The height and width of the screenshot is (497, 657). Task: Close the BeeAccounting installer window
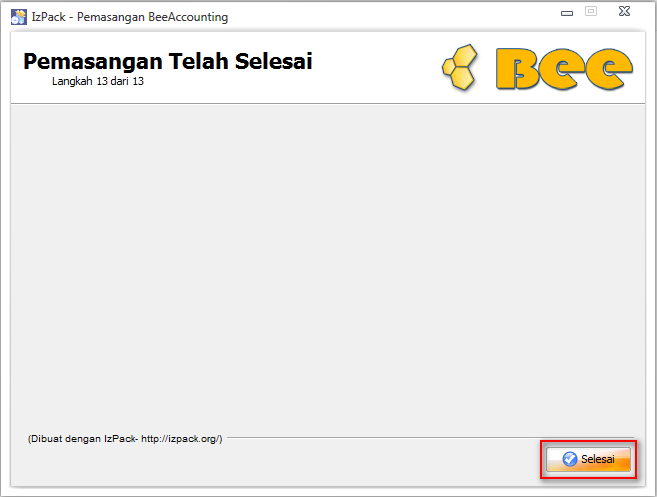[624, 11]
